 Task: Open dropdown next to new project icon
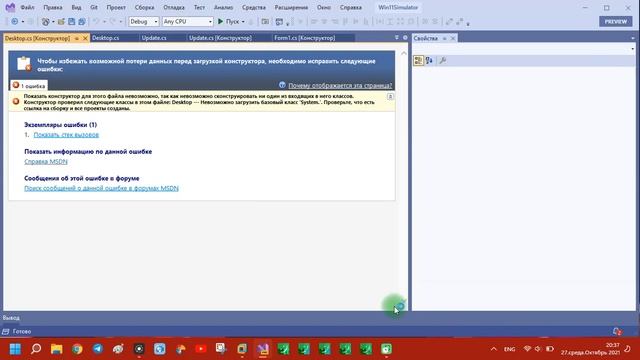(x=53, y=21)
